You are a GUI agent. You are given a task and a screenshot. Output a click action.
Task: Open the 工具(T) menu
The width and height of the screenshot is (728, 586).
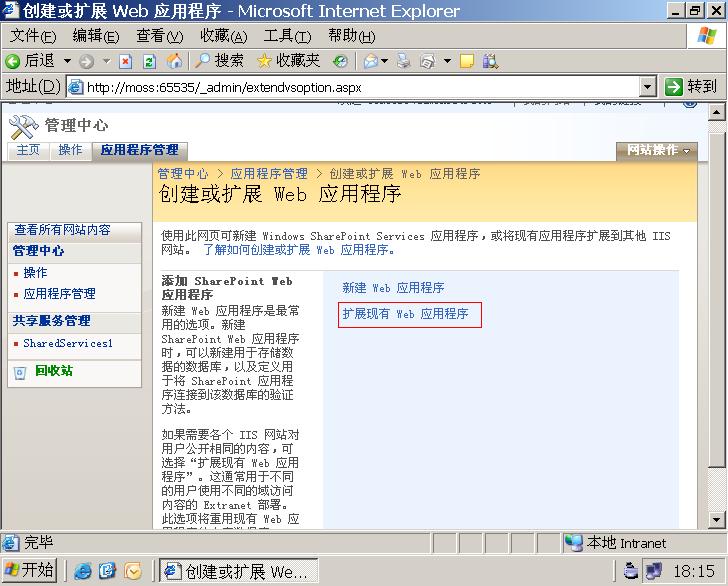point(287,36)
